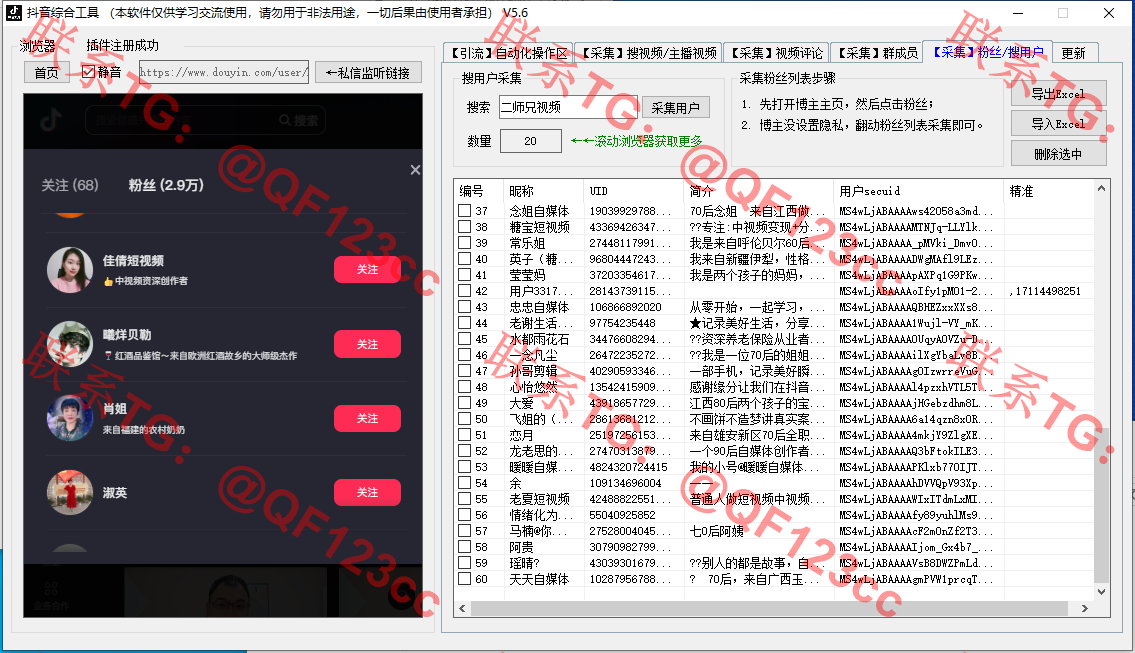Open the 【采集】搜视频/主播视频 tab
This screenshot has width=1135, height=653.
point(649,53)
